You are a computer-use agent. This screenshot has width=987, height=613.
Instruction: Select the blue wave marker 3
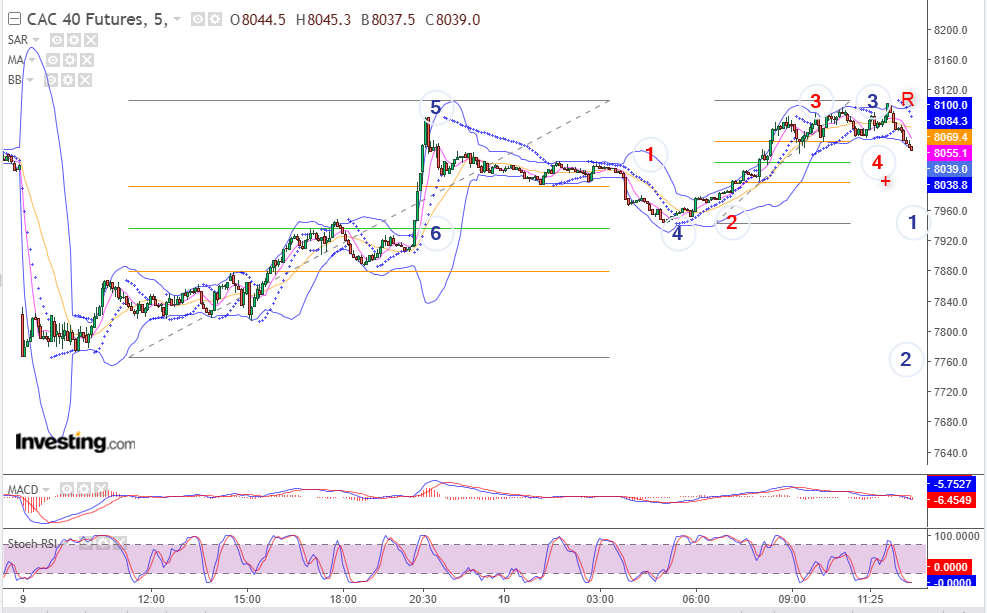(872, 101)
